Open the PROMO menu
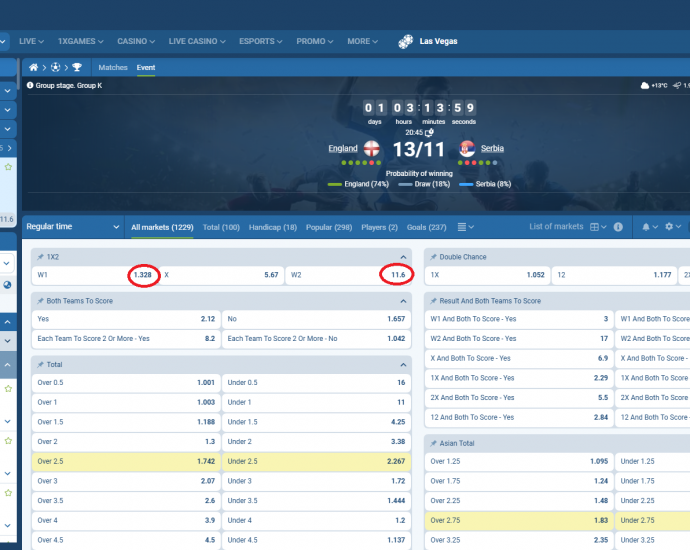Viewport: 690px width, 550px height. pos(315,41)
